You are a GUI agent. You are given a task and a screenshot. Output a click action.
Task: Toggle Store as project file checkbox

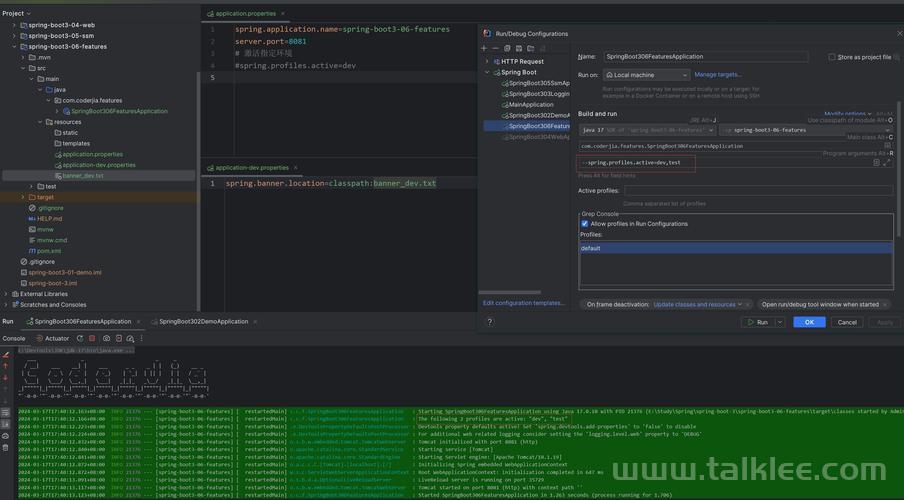[832, 57]
